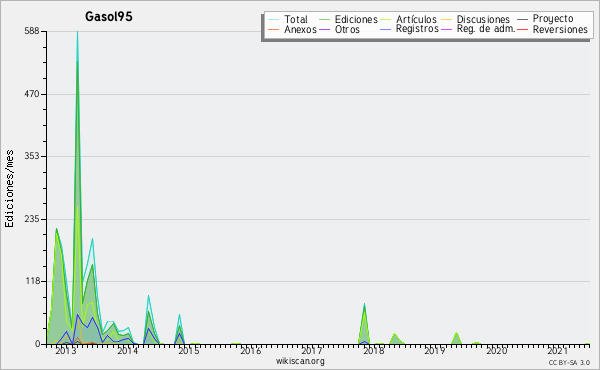This screenshot has width=600, height=370.
Task: Click the late-2017 edit peak
Action: (x=364, y=305)
